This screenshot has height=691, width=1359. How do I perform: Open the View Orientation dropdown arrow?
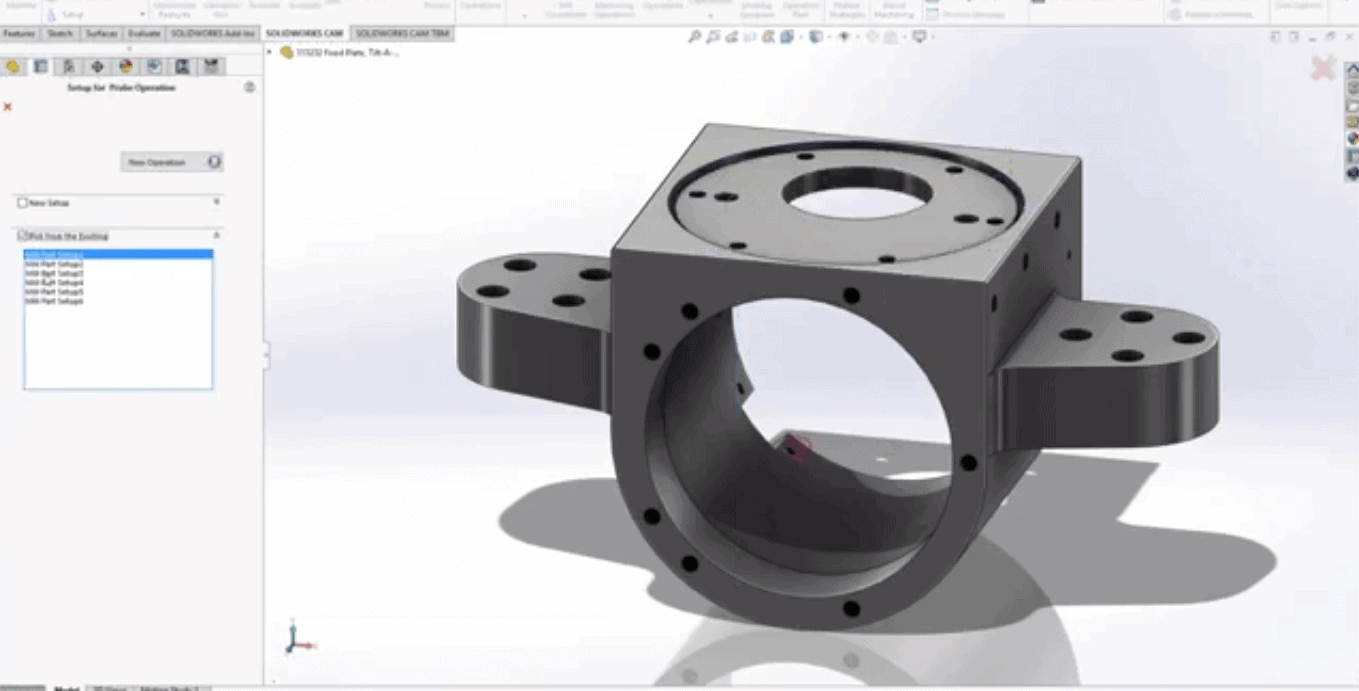pos(799,37)
